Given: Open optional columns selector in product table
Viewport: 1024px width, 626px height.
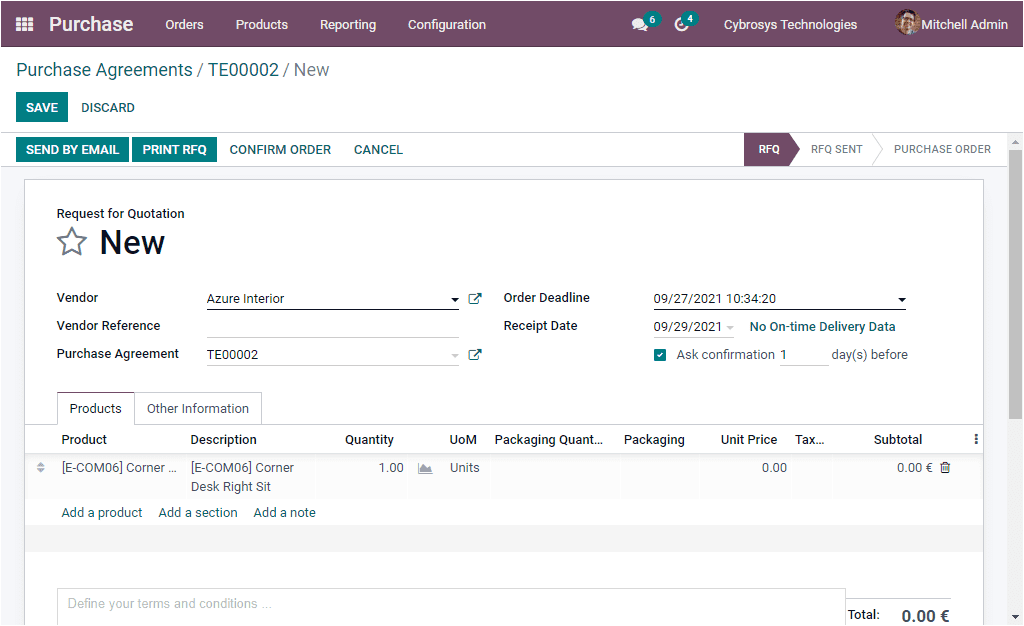Looking at the screenshot, I should [x=976, y=439].
